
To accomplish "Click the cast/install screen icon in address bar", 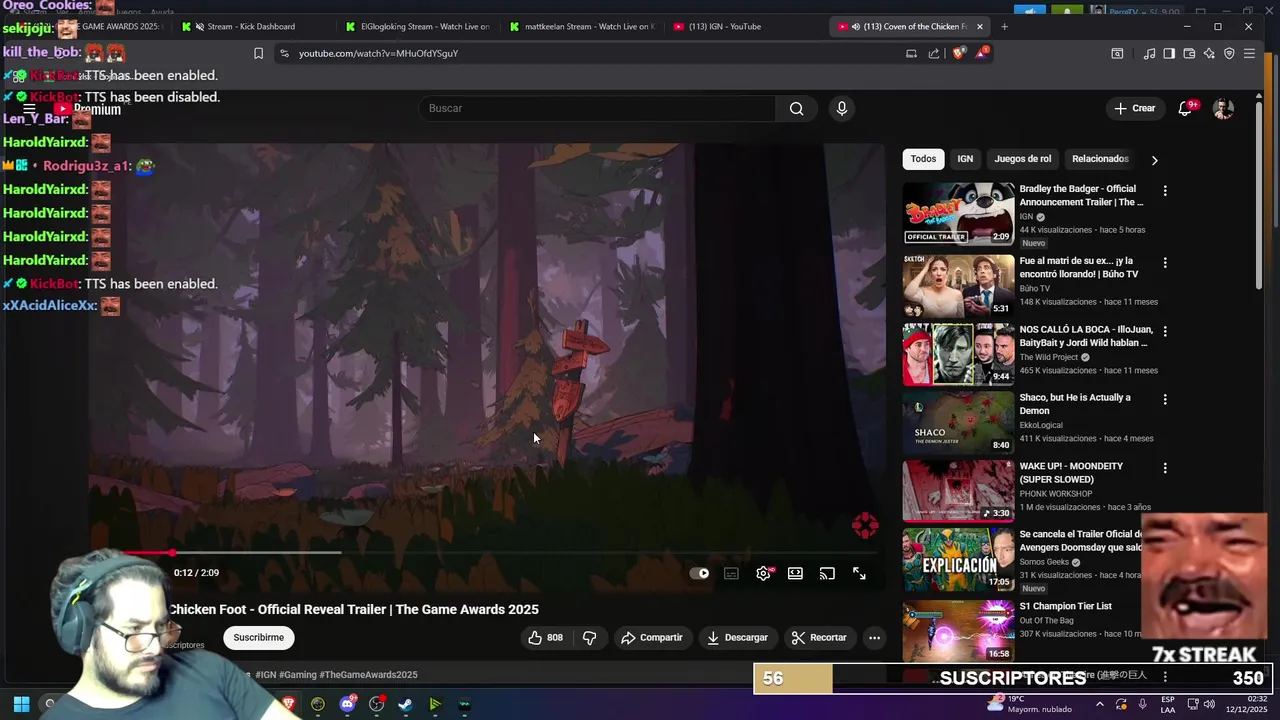I will pos(911,53).
